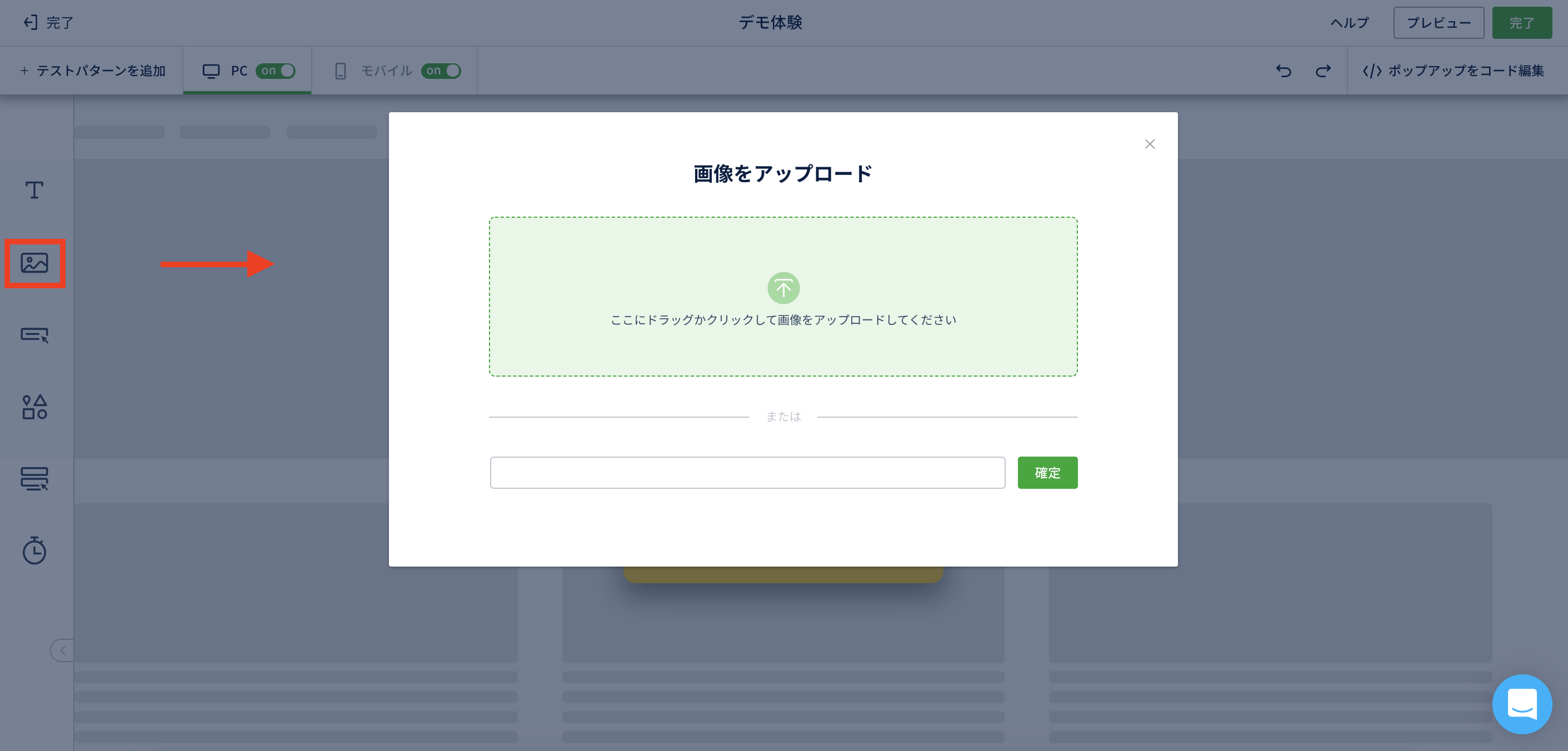Toggle the PC on switch

point(276,71)
